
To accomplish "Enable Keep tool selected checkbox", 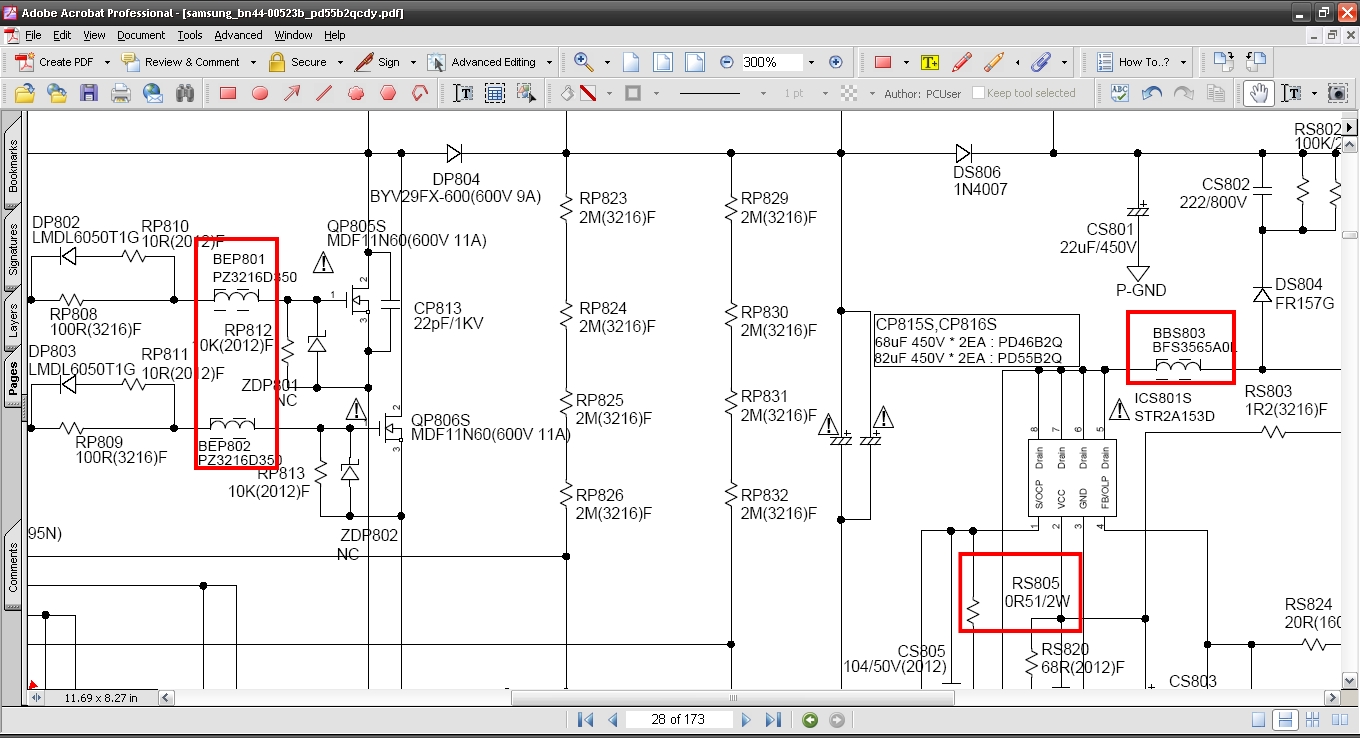I will coord(977,93).
